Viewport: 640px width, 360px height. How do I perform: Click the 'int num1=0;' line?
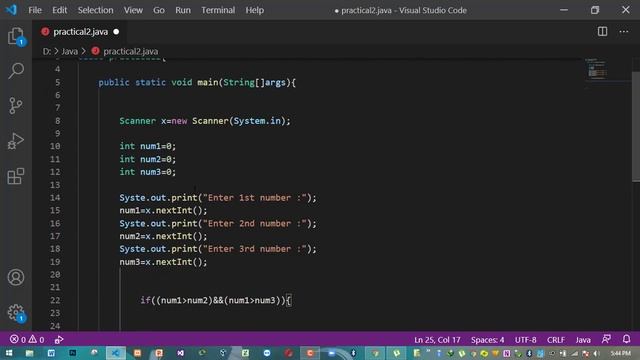tap(148, 146)
